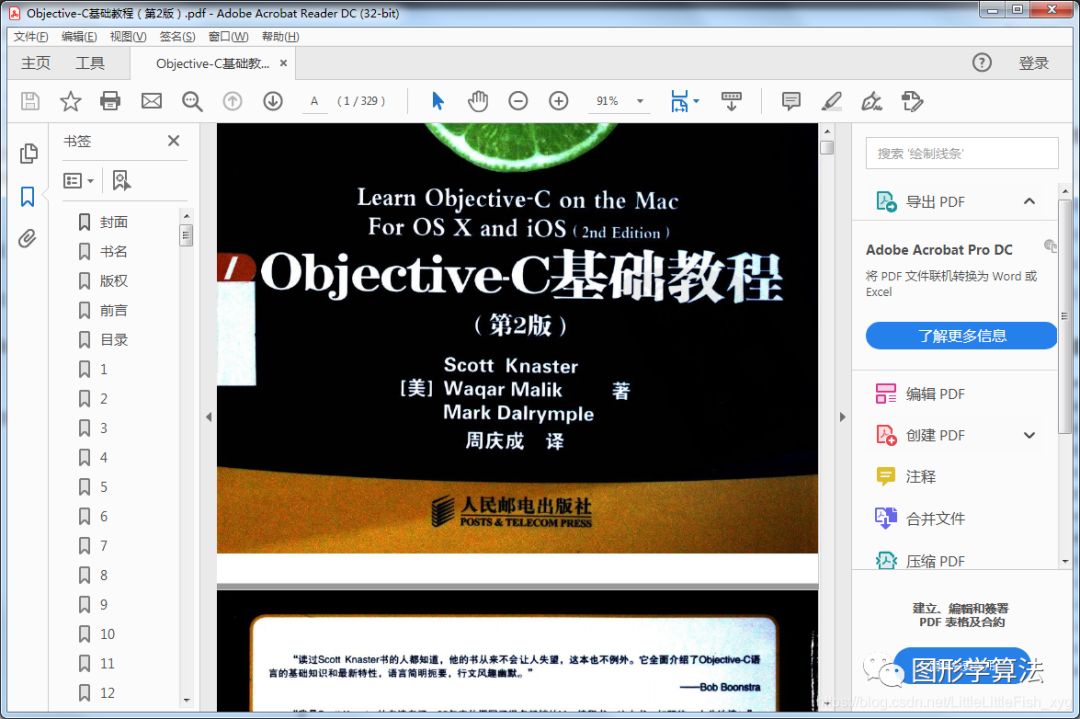Click the share file icon in toolbar

(912, 101)
